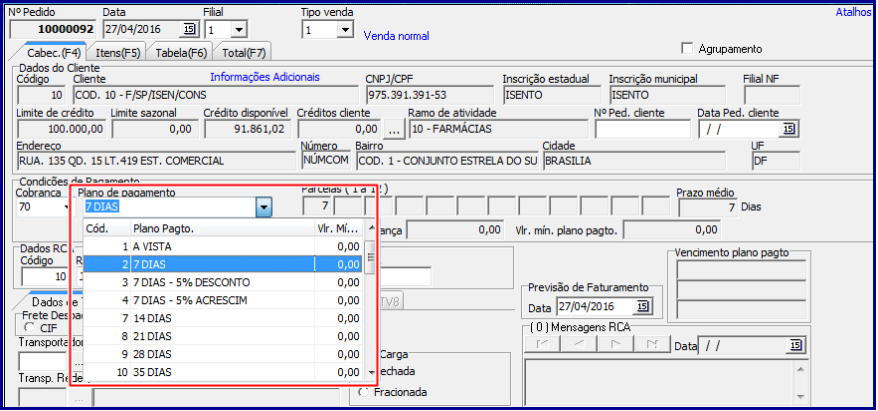
Task: Click the Plano de pagamento text field
Action: (x=170, y=209)
